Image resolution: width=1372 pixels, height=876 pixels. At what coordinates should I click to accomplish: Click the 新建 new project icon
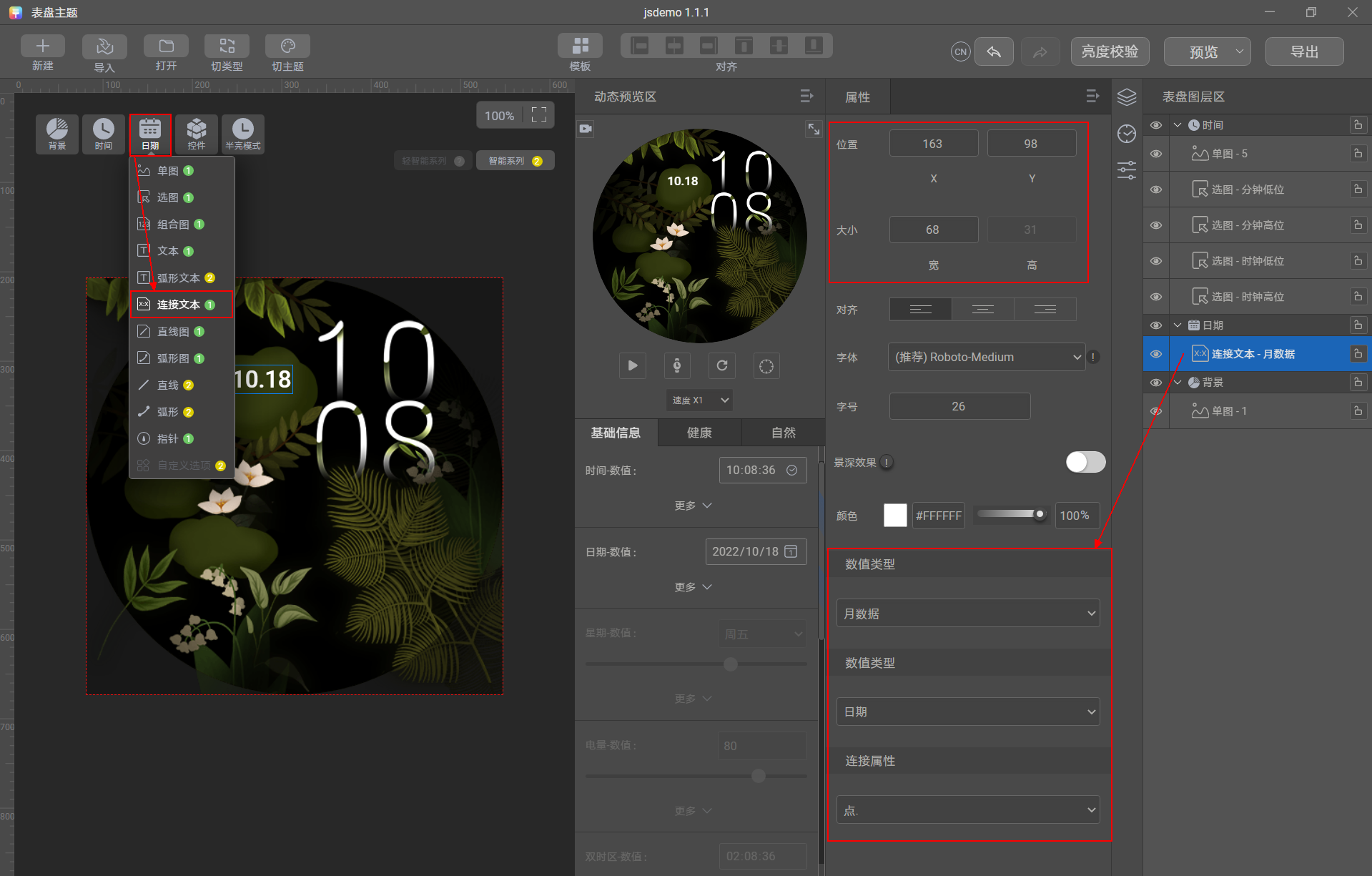tap(43, 46)
